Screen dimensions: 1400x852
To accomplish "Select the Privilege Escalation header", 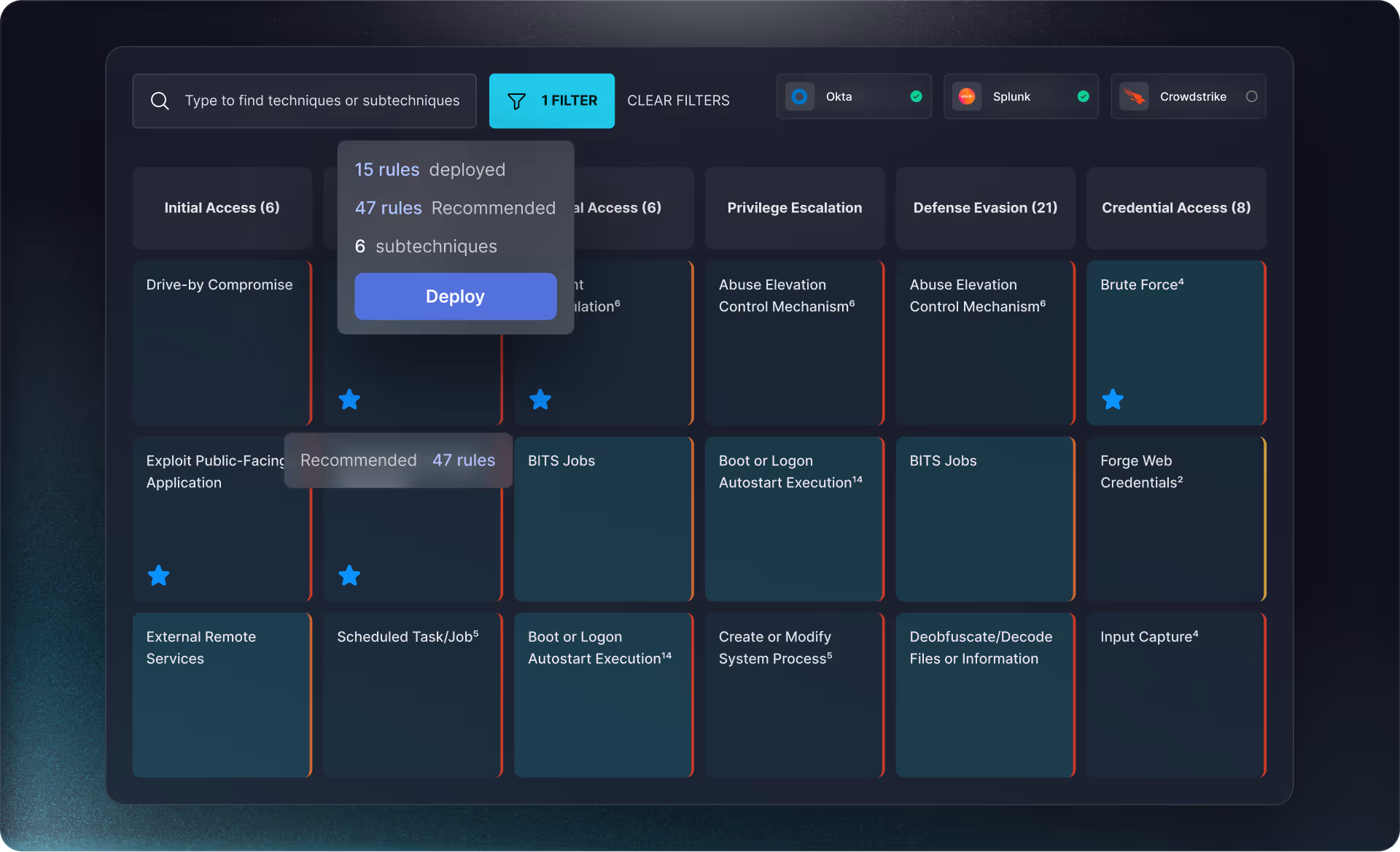I will click(794, 208).
